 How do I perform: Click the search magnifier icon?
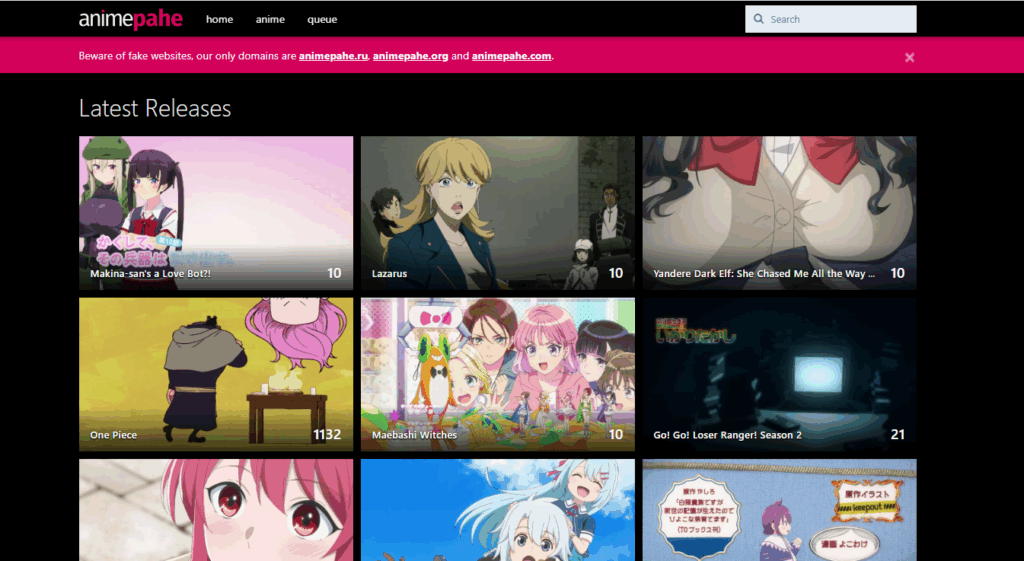tap(759, 19)
